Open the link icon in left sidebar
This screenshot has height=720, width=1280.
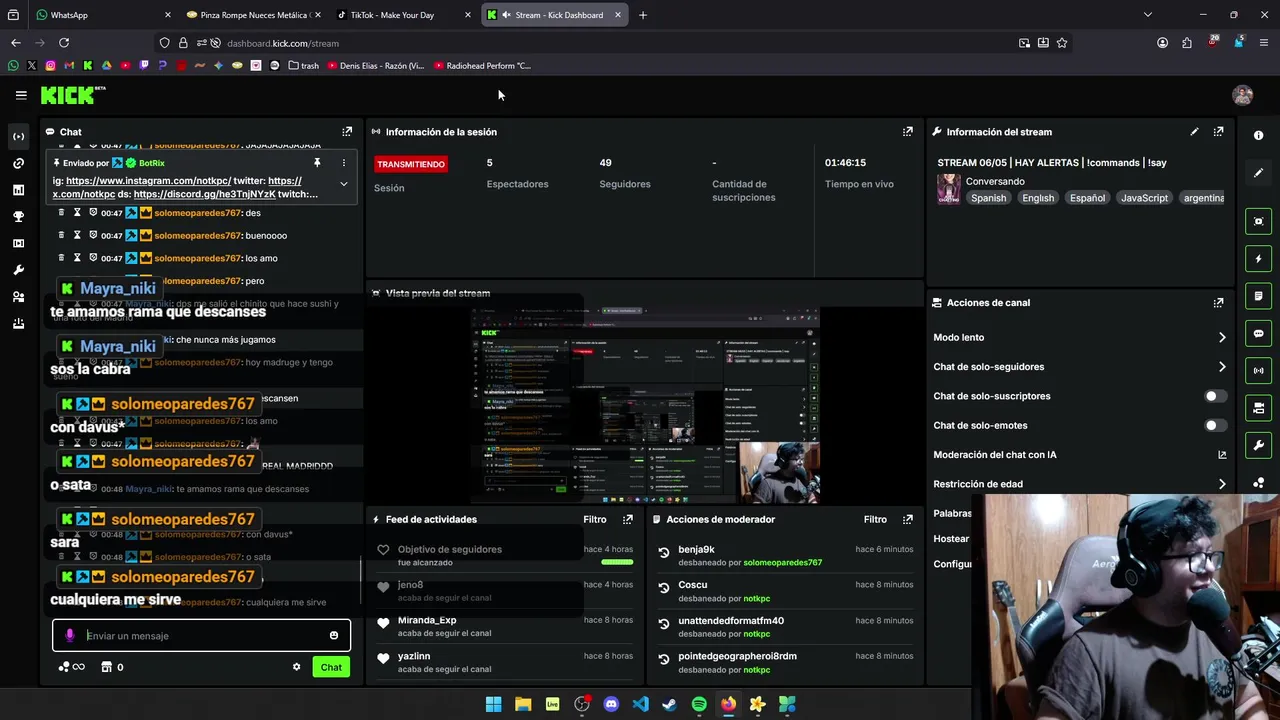tap(18, 163)
